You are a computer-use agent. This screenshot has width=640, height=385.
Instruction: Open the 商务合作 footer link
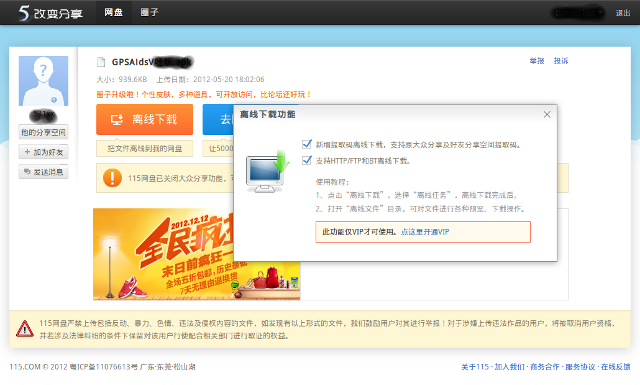point(545,367)
